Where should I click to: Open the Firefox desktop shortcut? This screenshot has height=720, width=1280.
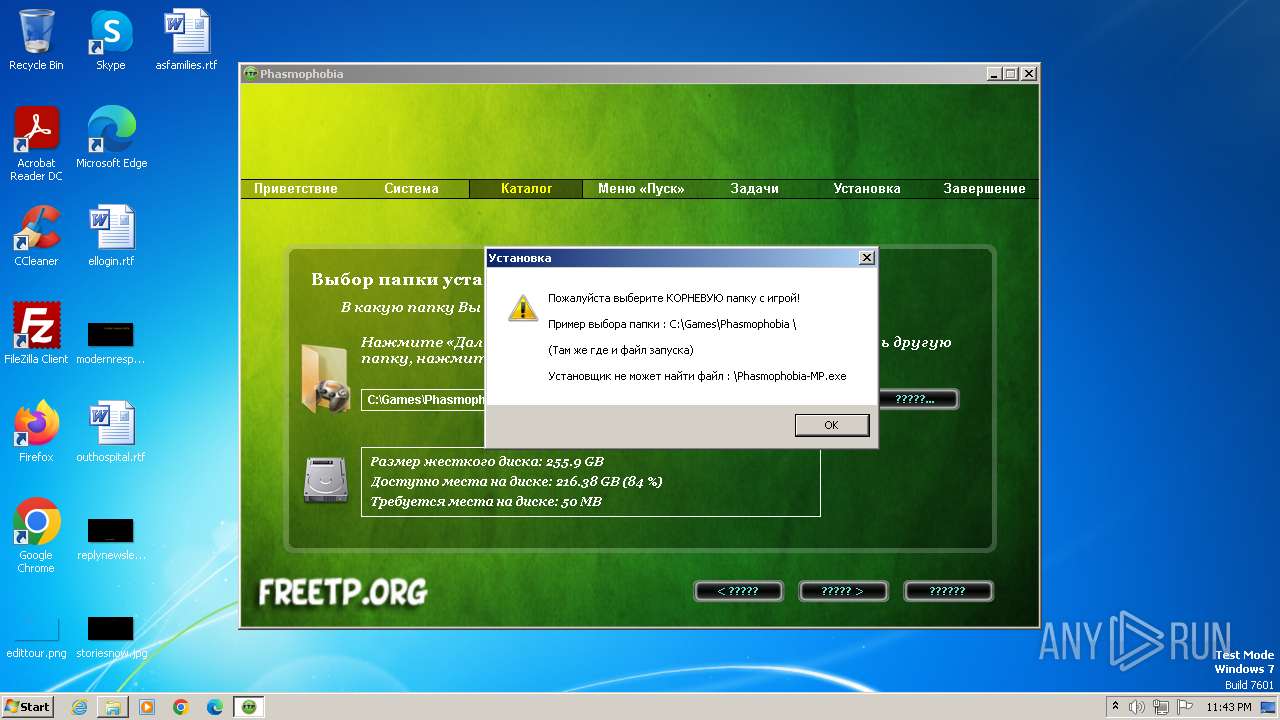click(36, 432)
